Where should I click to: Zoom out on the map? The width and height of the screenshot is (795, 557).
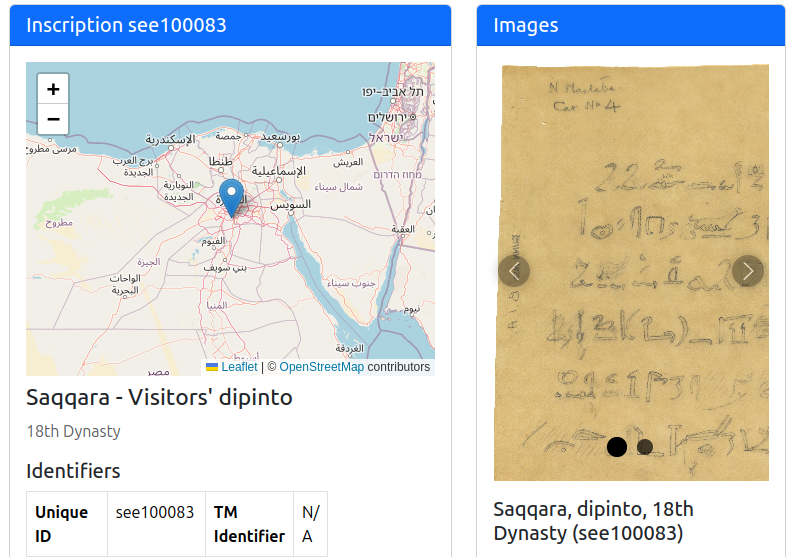(x=53, y=120)
